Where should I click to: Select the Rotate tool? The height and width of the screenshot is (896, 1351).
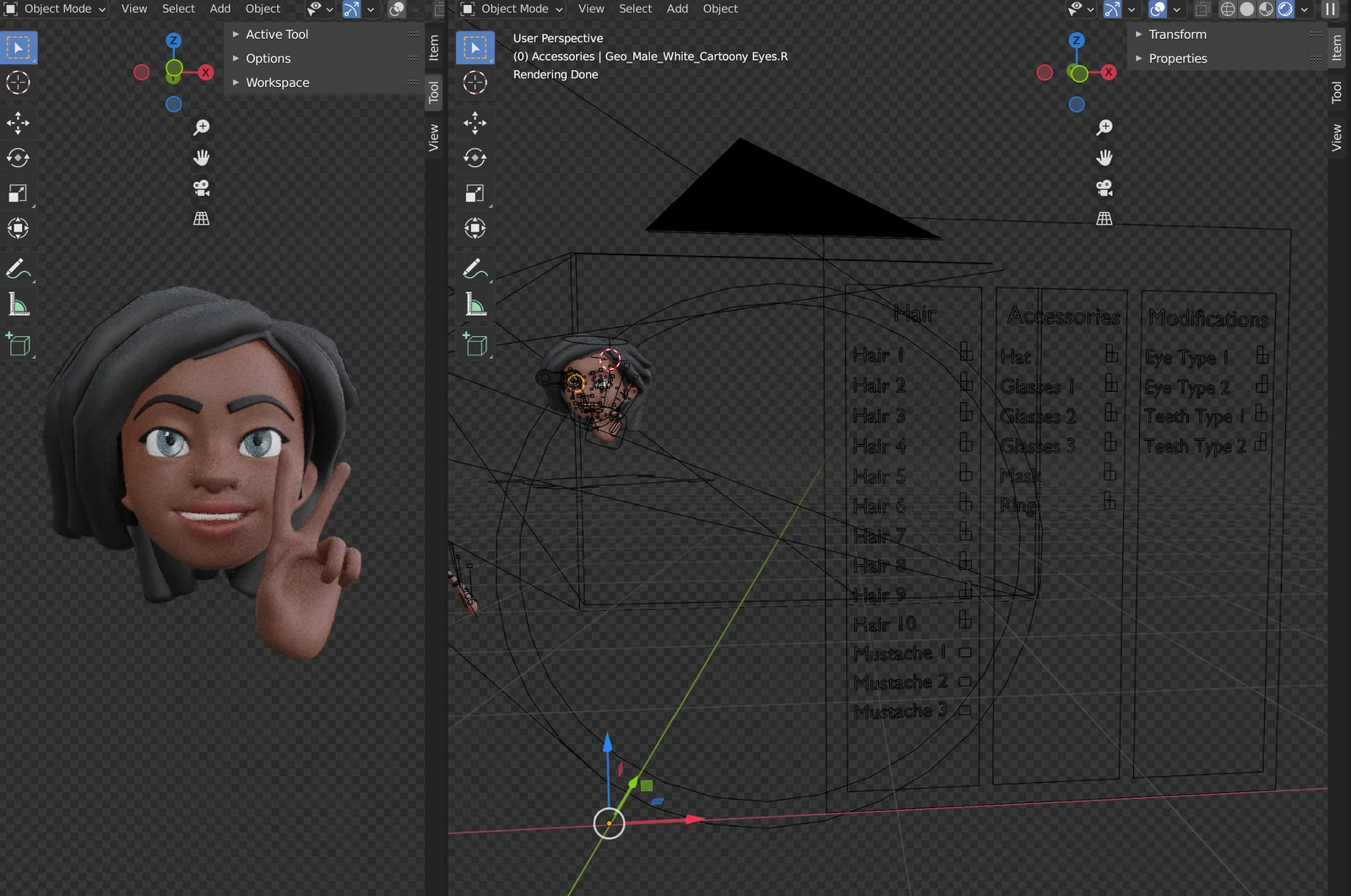tap(19, 158)
